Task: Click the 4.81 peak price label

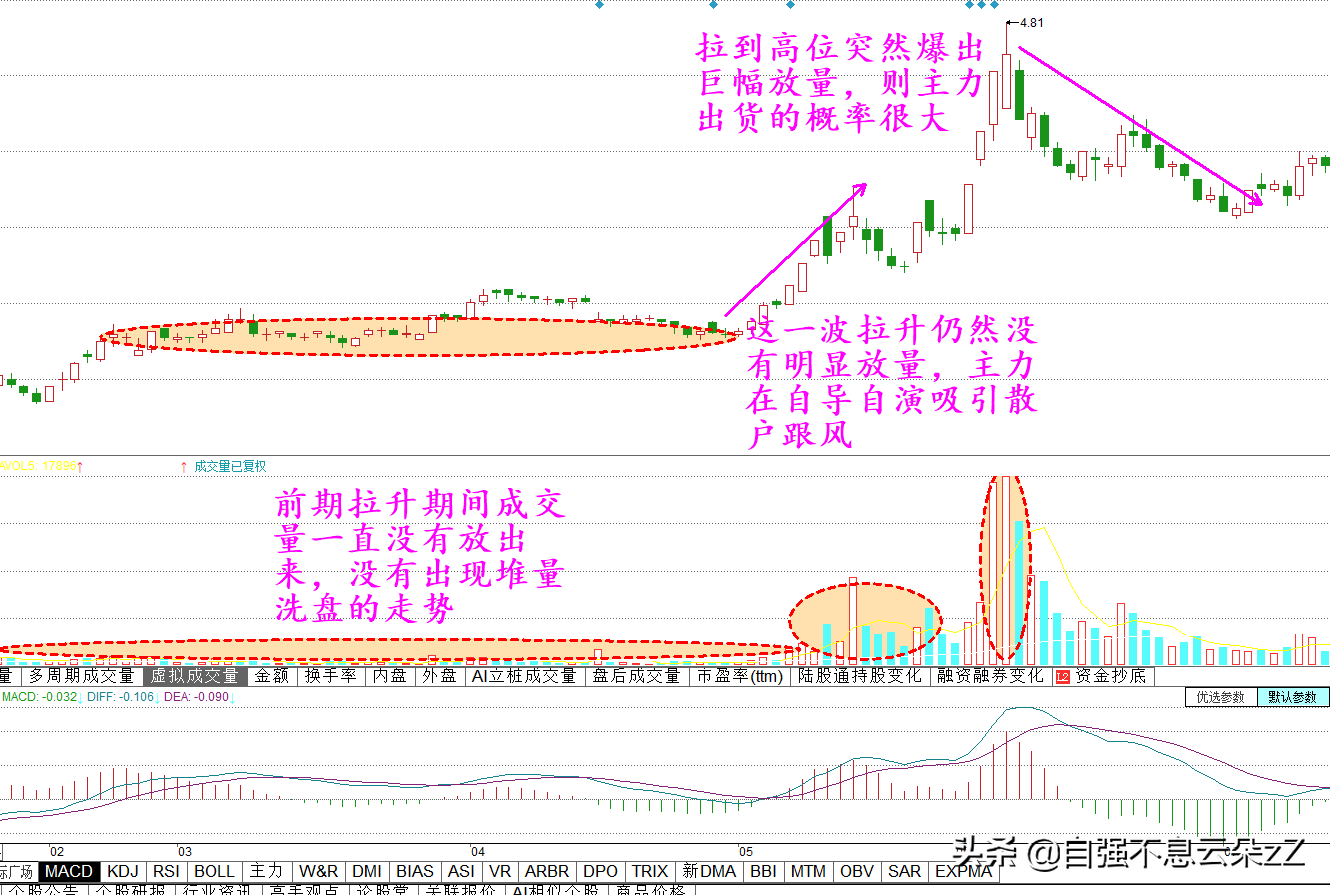Action: 1033,22
